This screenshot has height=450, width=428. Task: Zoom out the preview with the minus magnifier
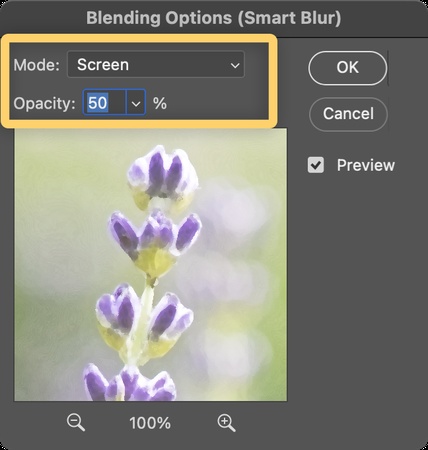click(x=76, y=422)
